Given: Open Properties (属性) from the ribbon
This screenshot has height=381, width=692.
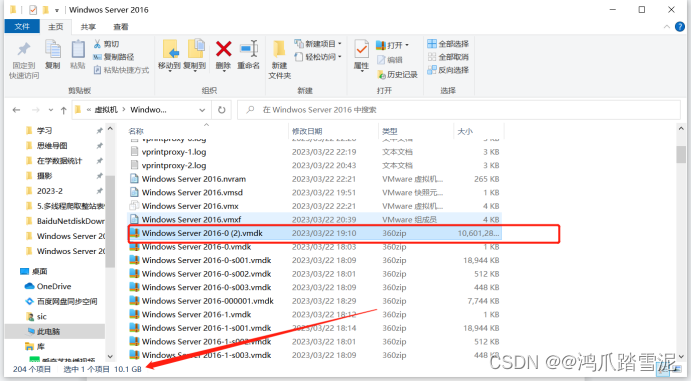Looking at the screenshot, I should pyautogui.click(x=361, y=55).
